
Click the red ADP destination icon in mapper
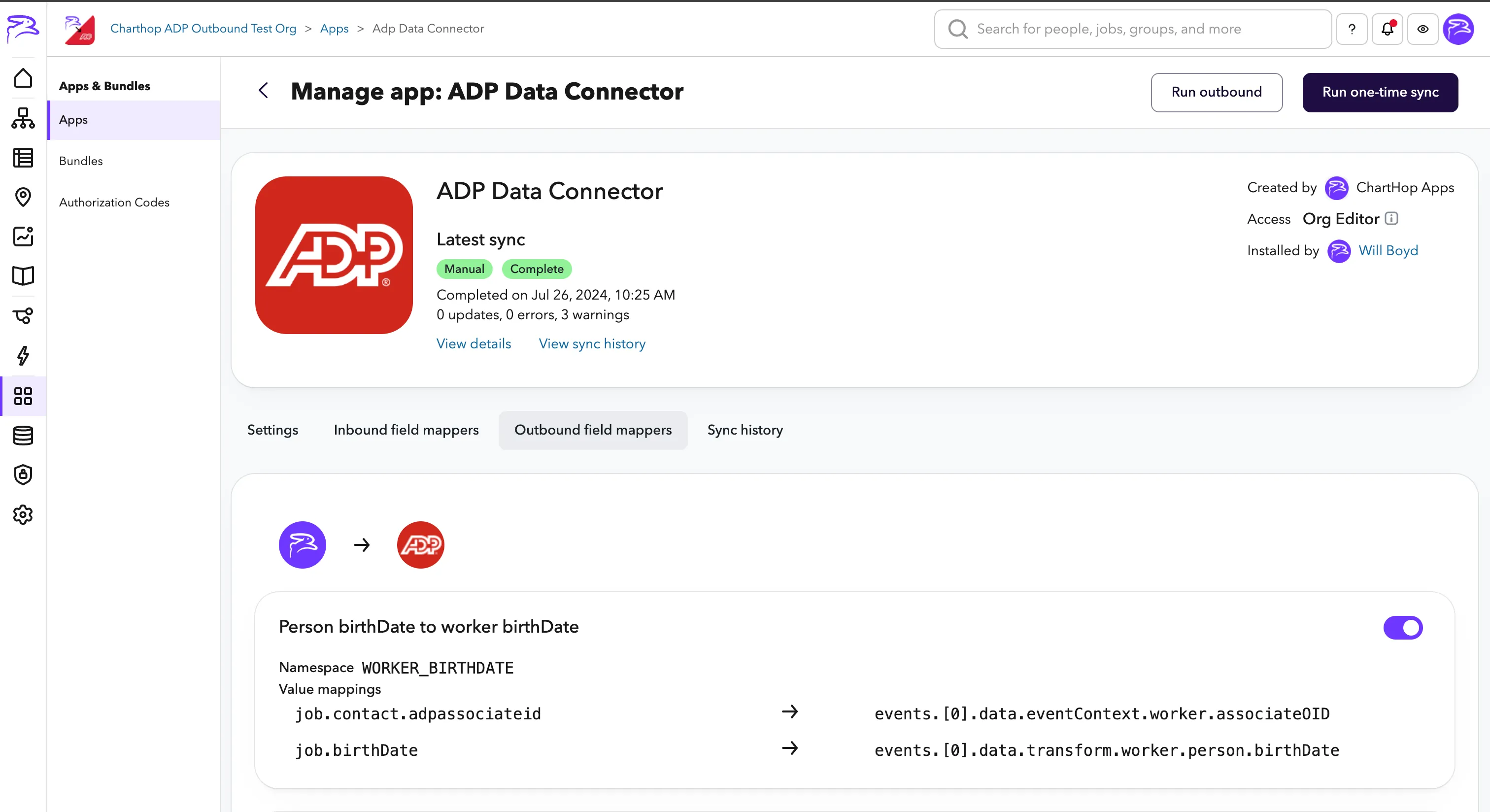[x=420, y=545]
